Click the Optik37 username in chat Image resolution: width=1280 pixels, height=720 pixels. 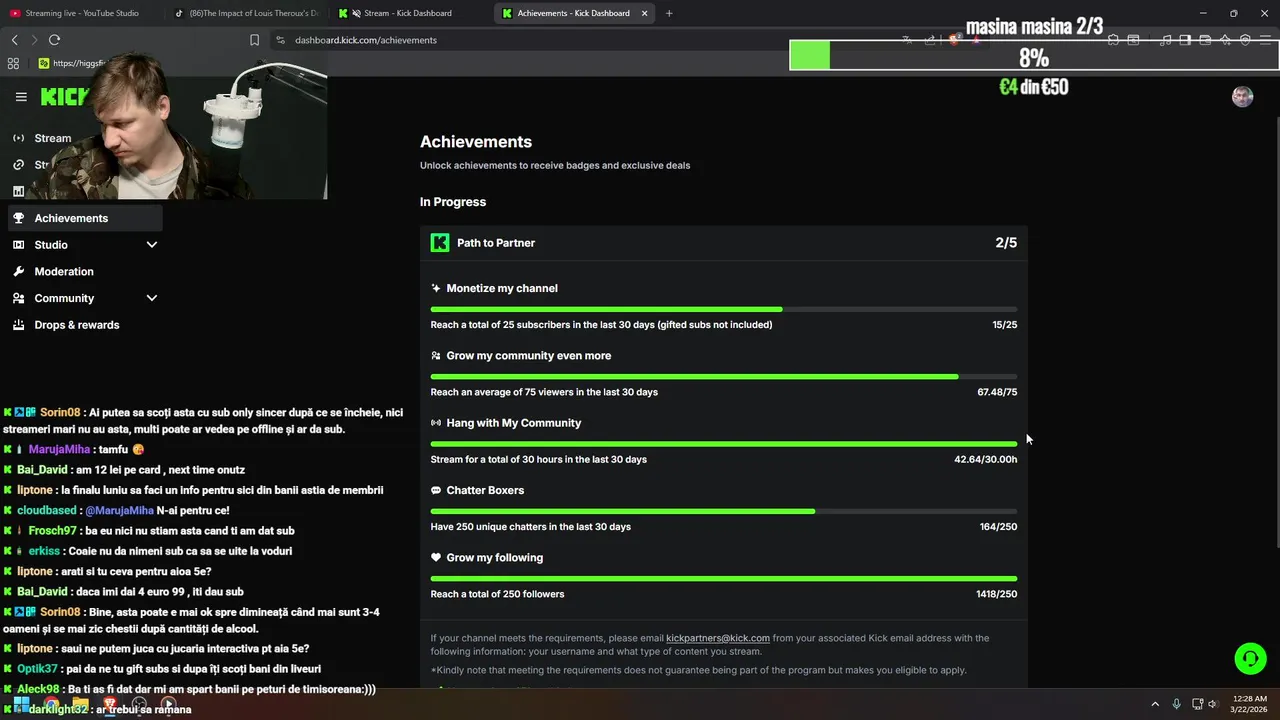click(37, 669)
